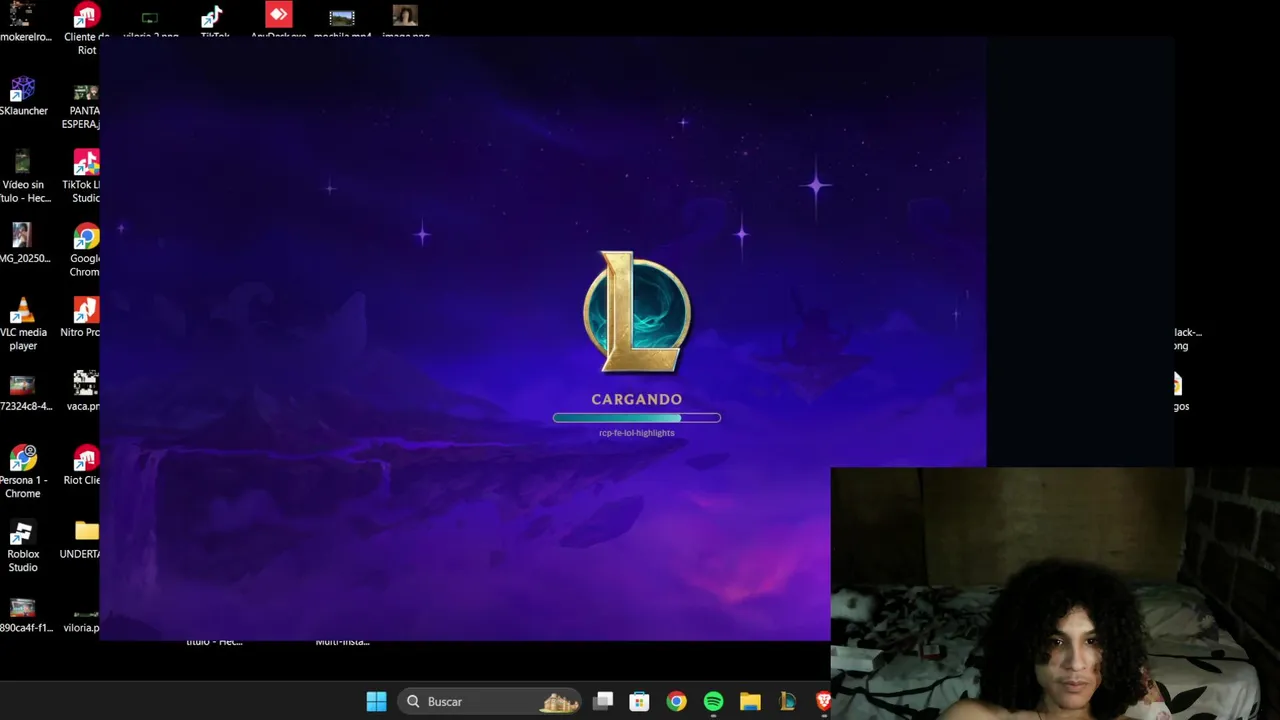Open the Windows Start menu

tap(376, 701)
